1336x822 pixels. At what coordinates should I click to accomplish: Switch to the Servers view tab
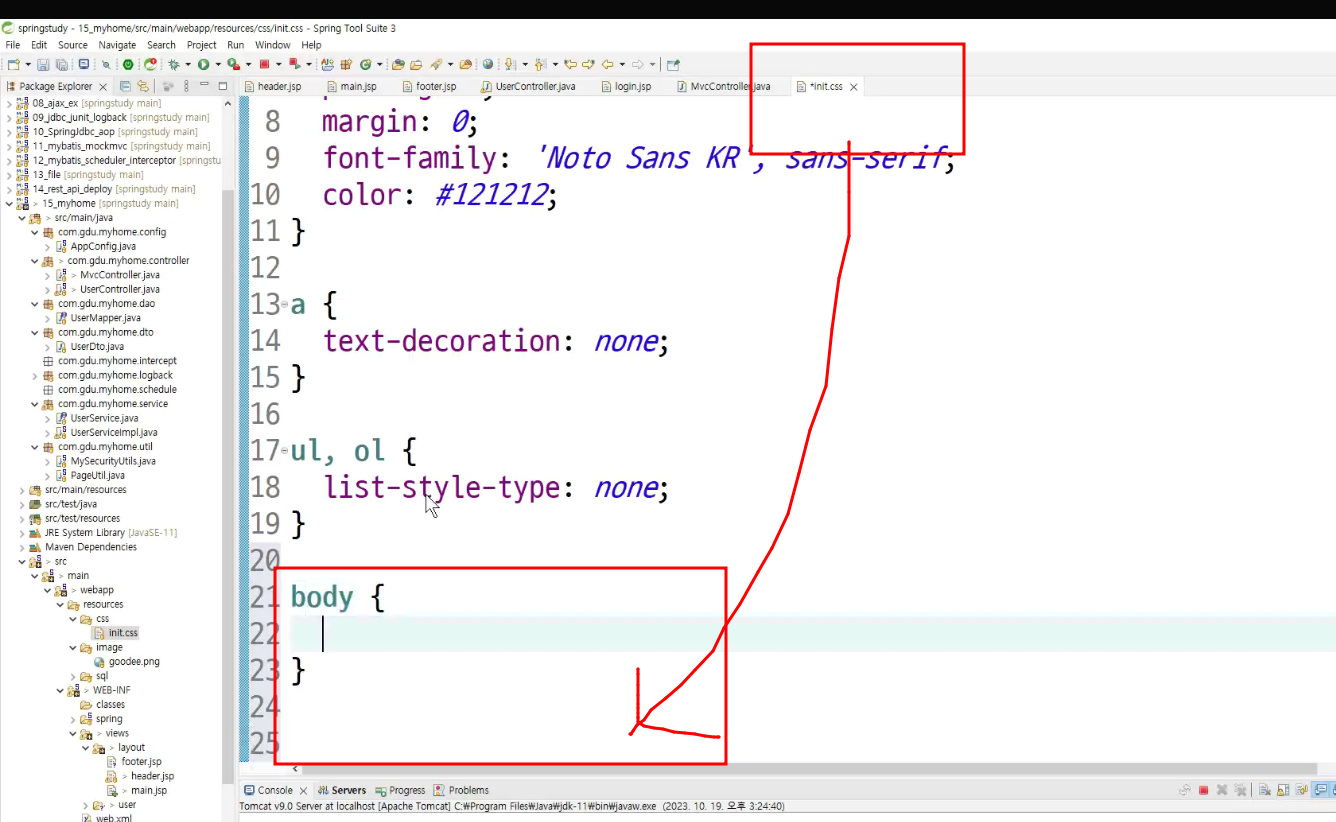[x=342, y=790]
